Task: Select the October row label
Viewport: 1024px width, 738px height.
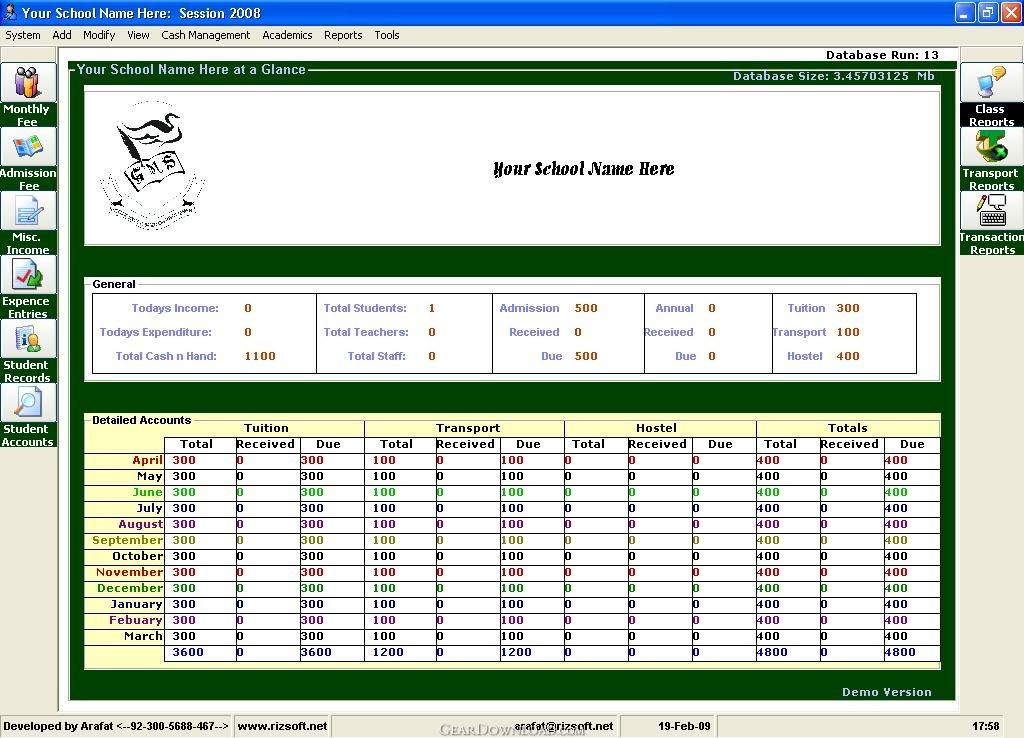Action: point(138,556)
